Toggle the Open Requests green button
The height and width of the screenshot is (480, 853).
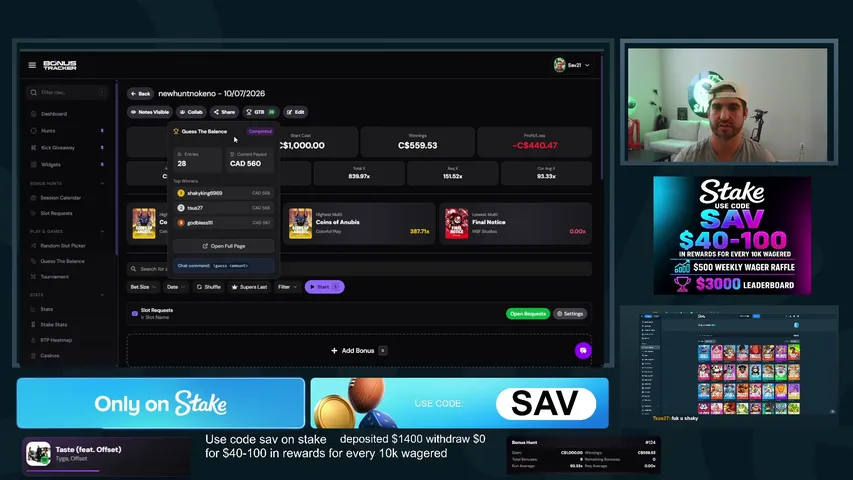[528, 313]
